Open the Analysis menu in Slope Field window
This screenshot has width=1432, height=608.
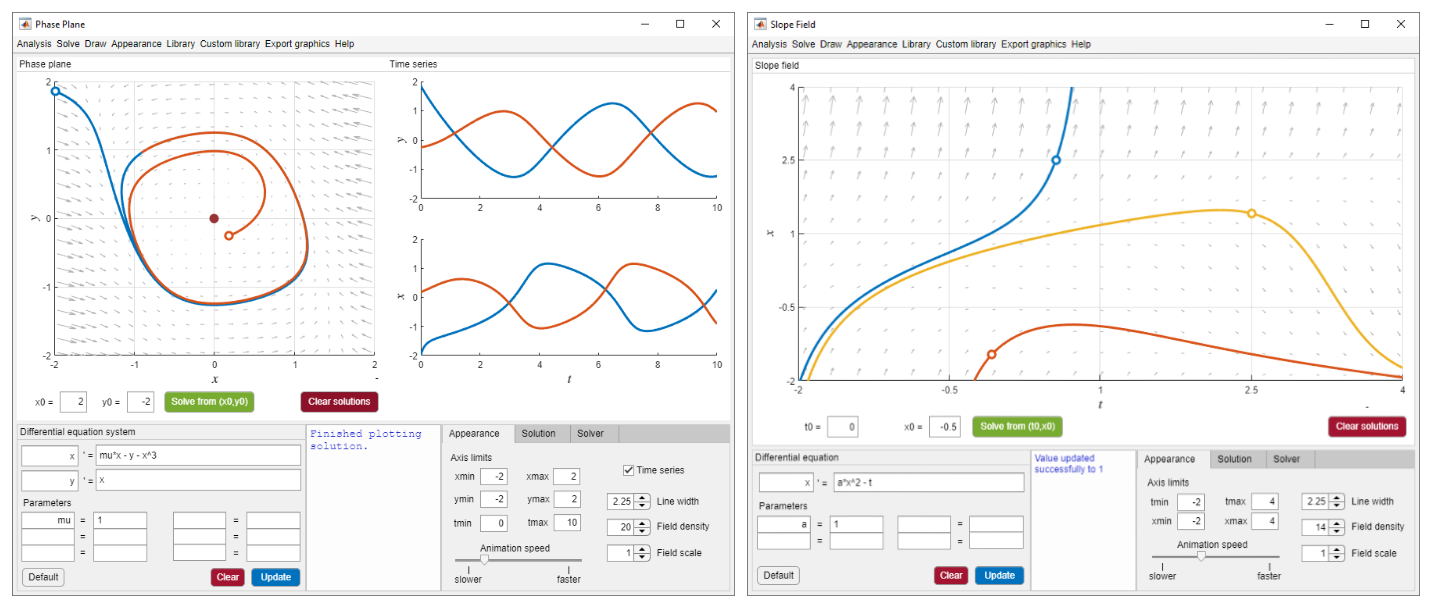[769, 44]
